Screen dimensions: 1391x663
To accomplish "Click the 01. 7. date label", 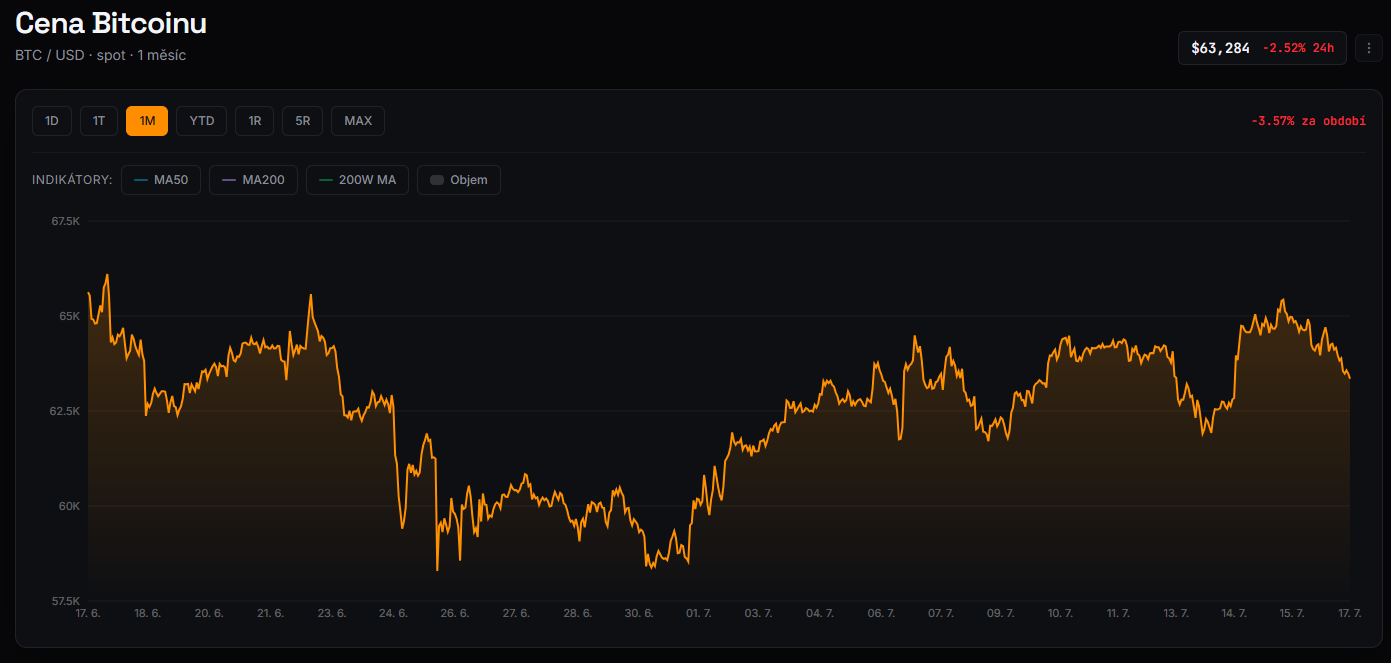I will [698, 613].
